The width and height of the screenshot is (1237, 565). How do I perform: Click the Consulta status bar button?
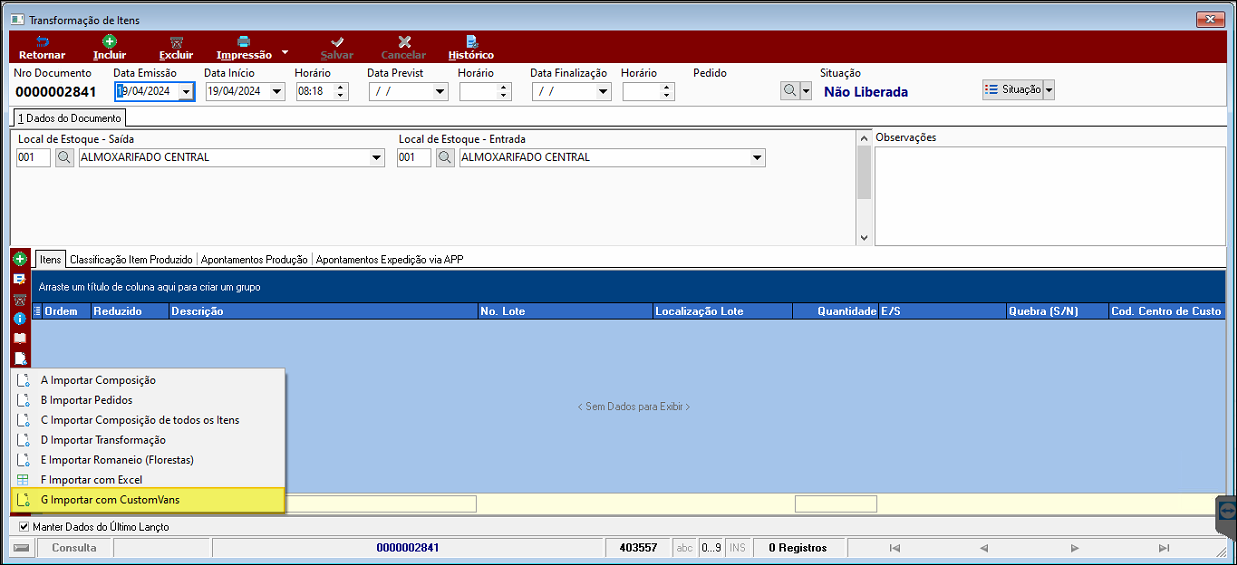74,548
